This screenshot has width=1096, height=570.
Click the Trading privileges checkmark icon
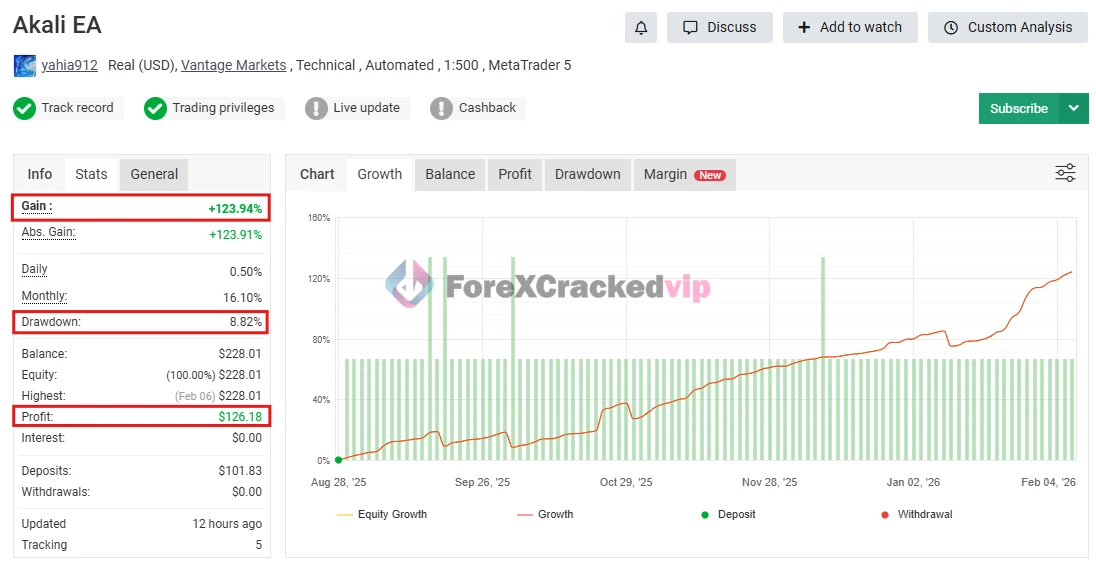(x=155, y=108)
